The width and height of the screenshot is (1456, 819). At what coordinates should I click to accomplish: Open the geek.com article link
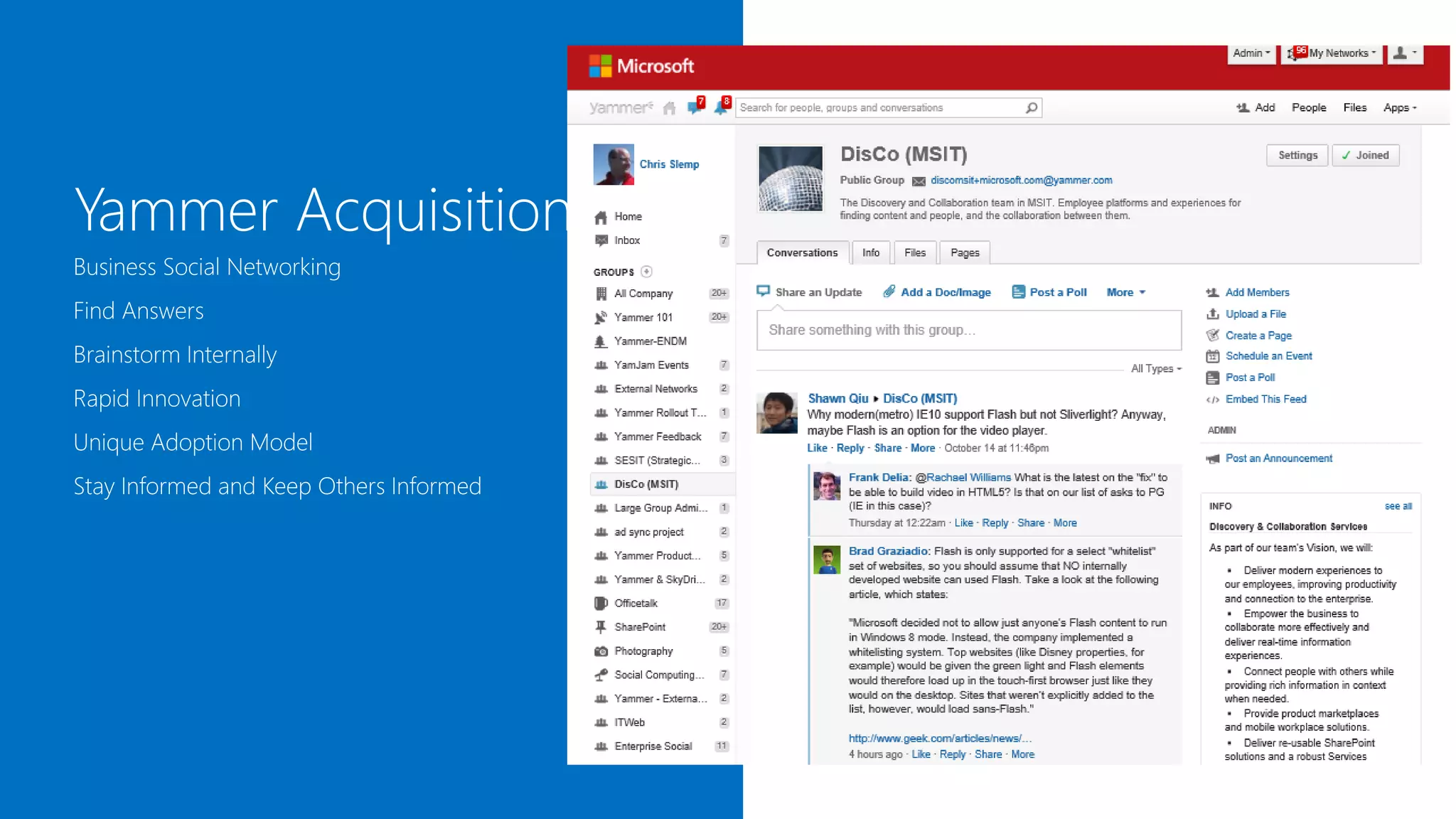coord(939,738)
